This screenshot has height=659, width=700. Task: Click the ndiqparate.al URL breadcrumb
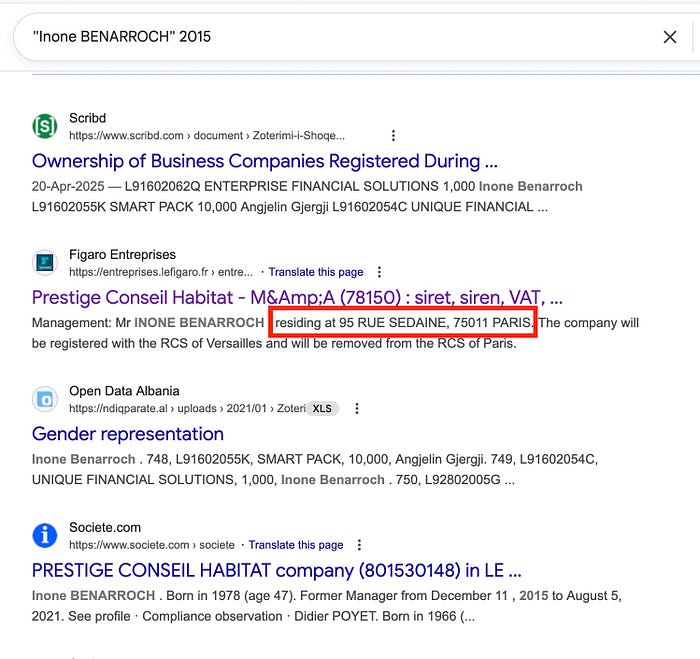click(x=187, y=409)
